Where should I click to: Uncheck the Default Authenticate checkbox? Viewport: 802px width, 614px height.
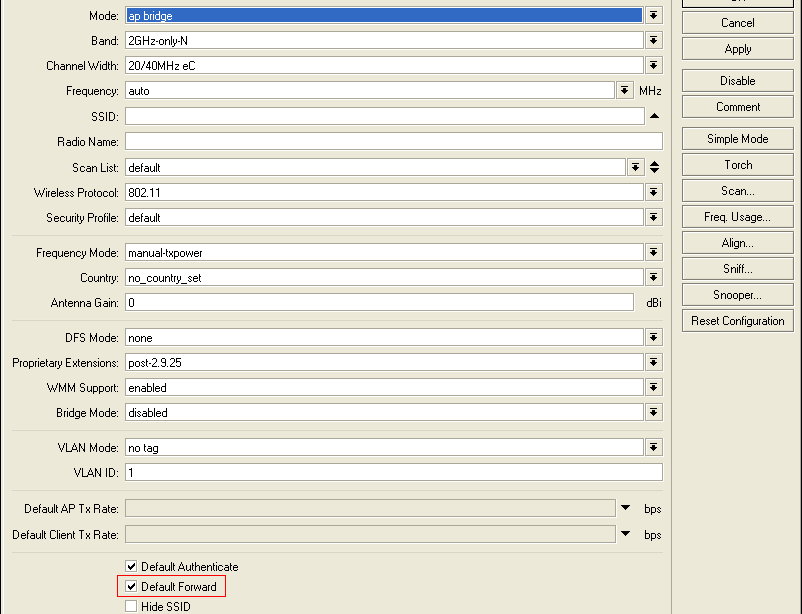pyautogui.click(x=131, y=566)
